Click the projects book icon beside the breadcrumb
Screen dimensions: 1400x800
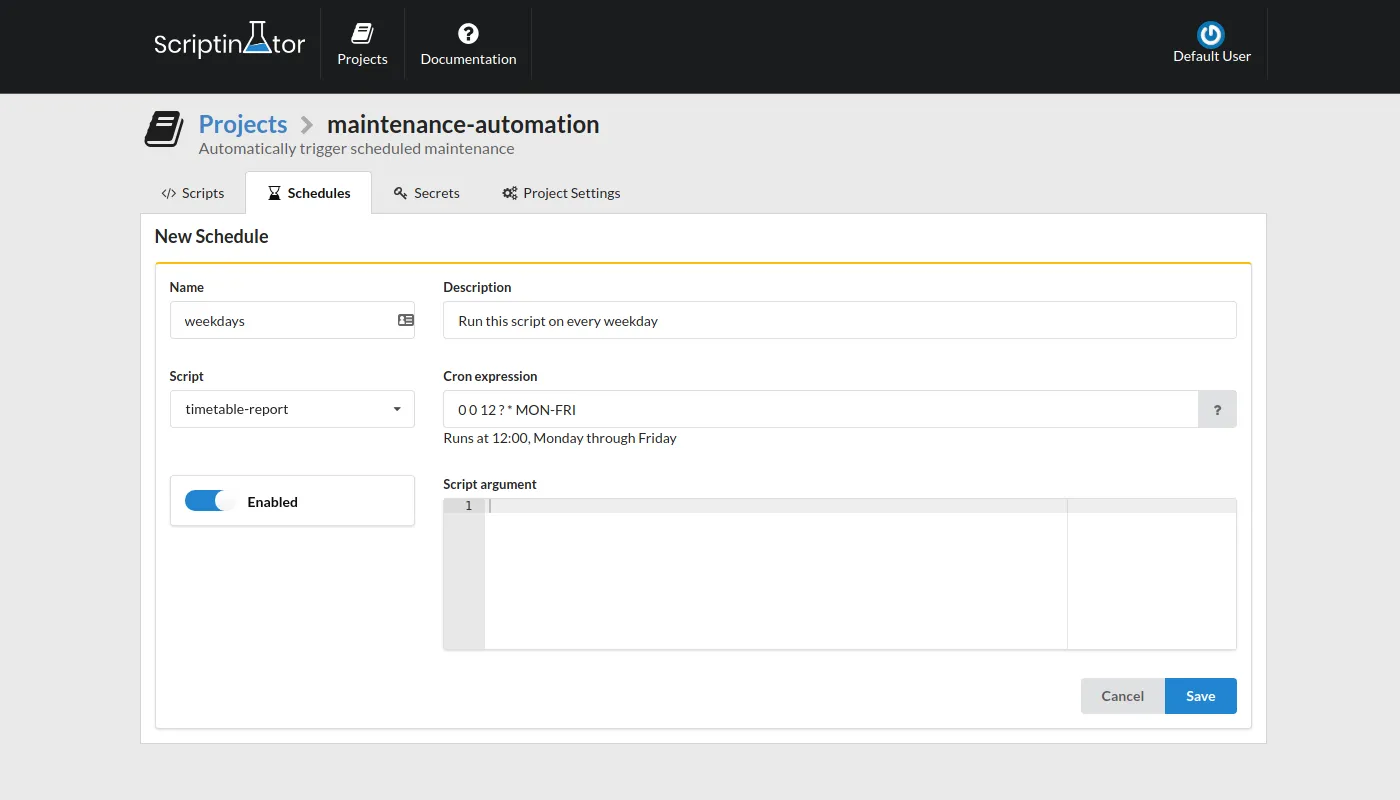[164, 130]
